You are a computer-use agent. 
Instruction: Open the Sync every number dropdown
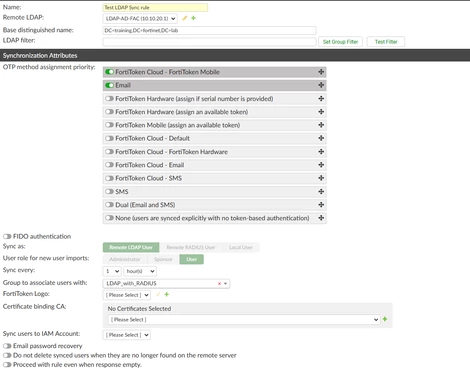(x=112, y=271)
